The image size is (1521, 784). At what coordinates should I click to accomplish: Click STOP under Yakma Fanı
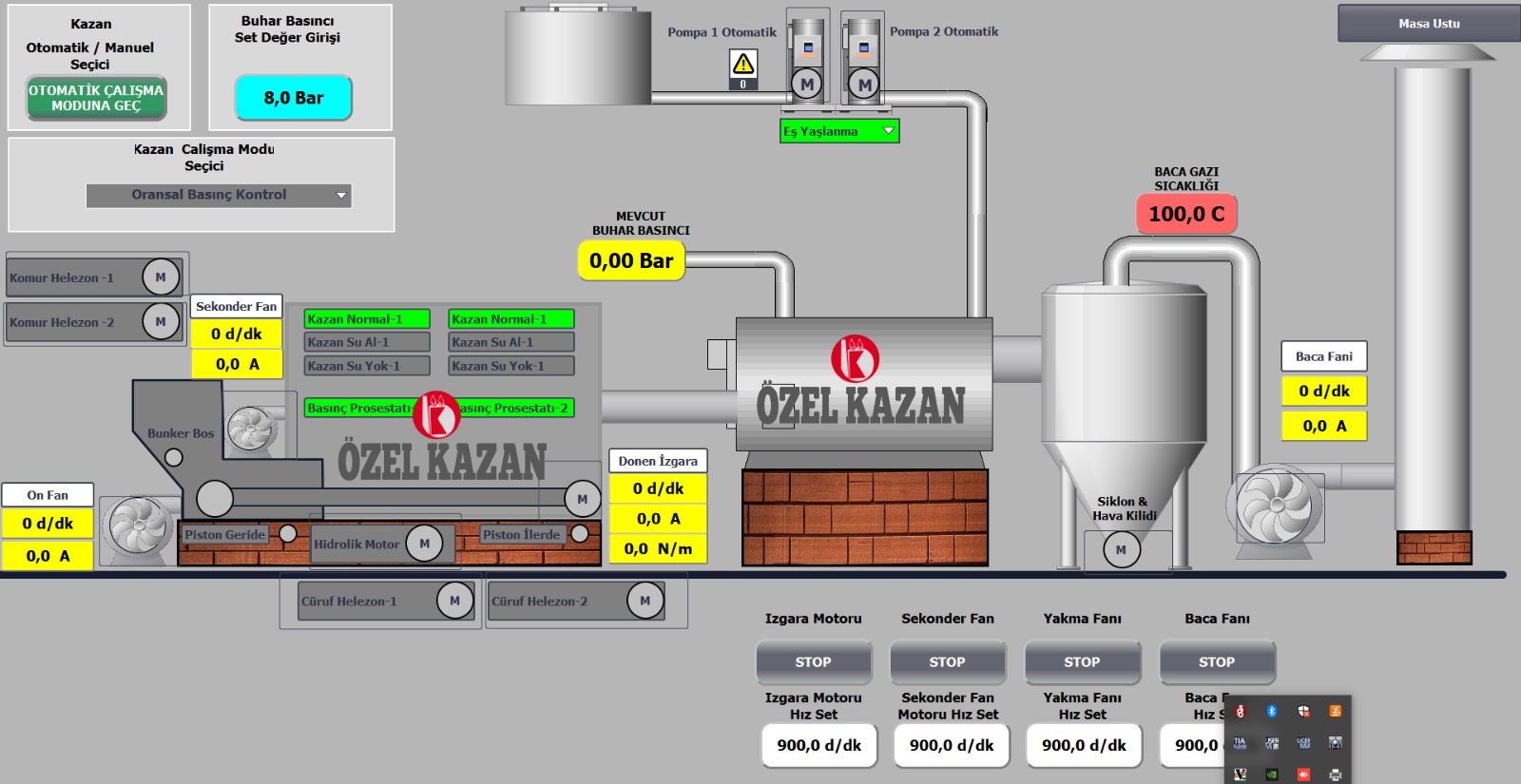click(1083, 662)
